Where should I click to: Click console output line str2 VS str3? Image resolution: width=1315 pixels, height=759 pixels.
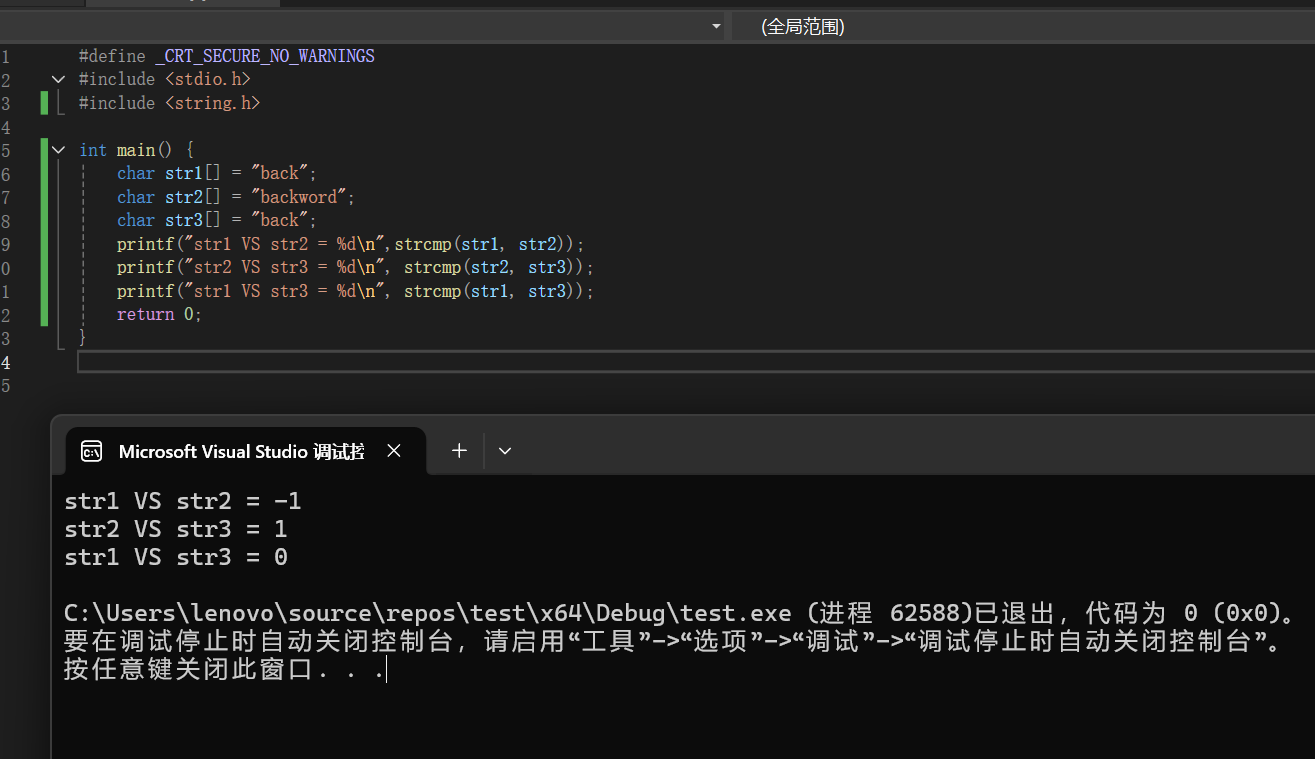pyautogui.click(x=176, y=529)
